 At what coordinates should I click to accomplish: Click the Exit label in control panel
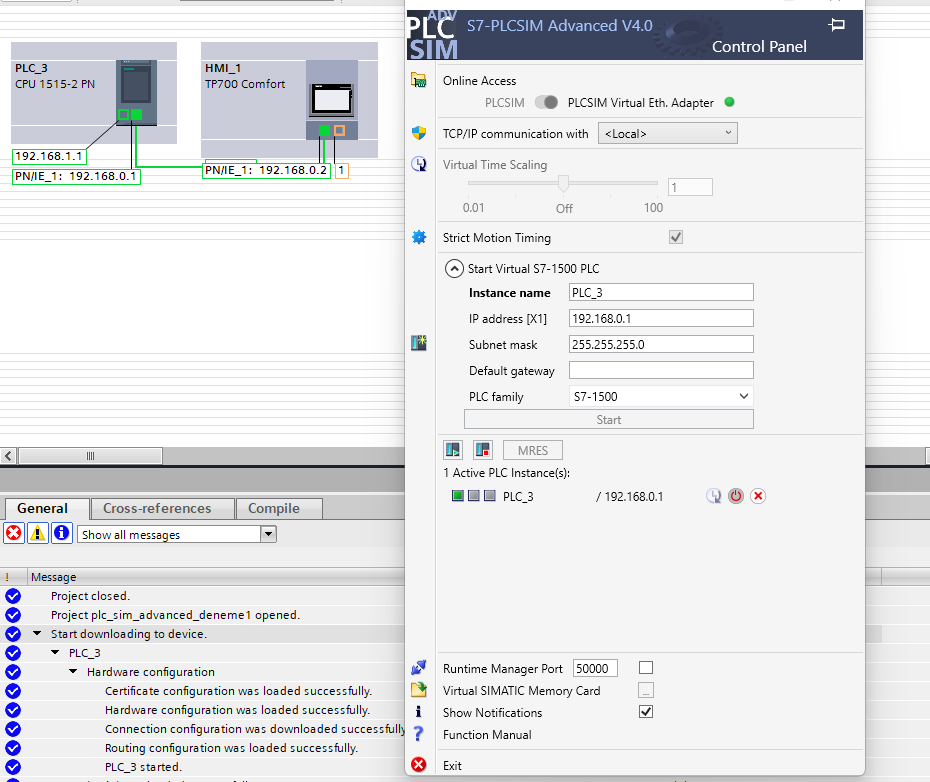(x=452, y=765)
